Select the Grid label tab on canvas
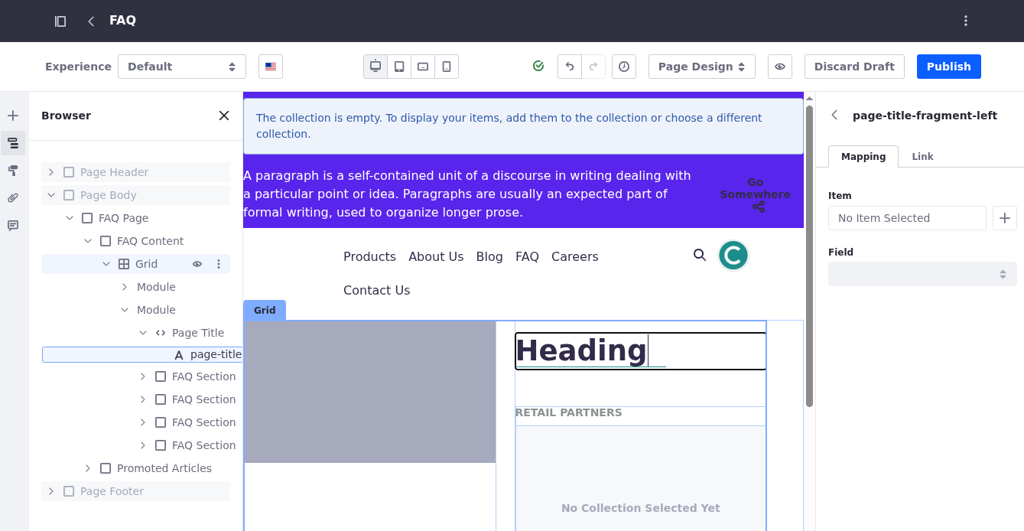This screenshot has width=1024, height=531. (x=264, y=310)
